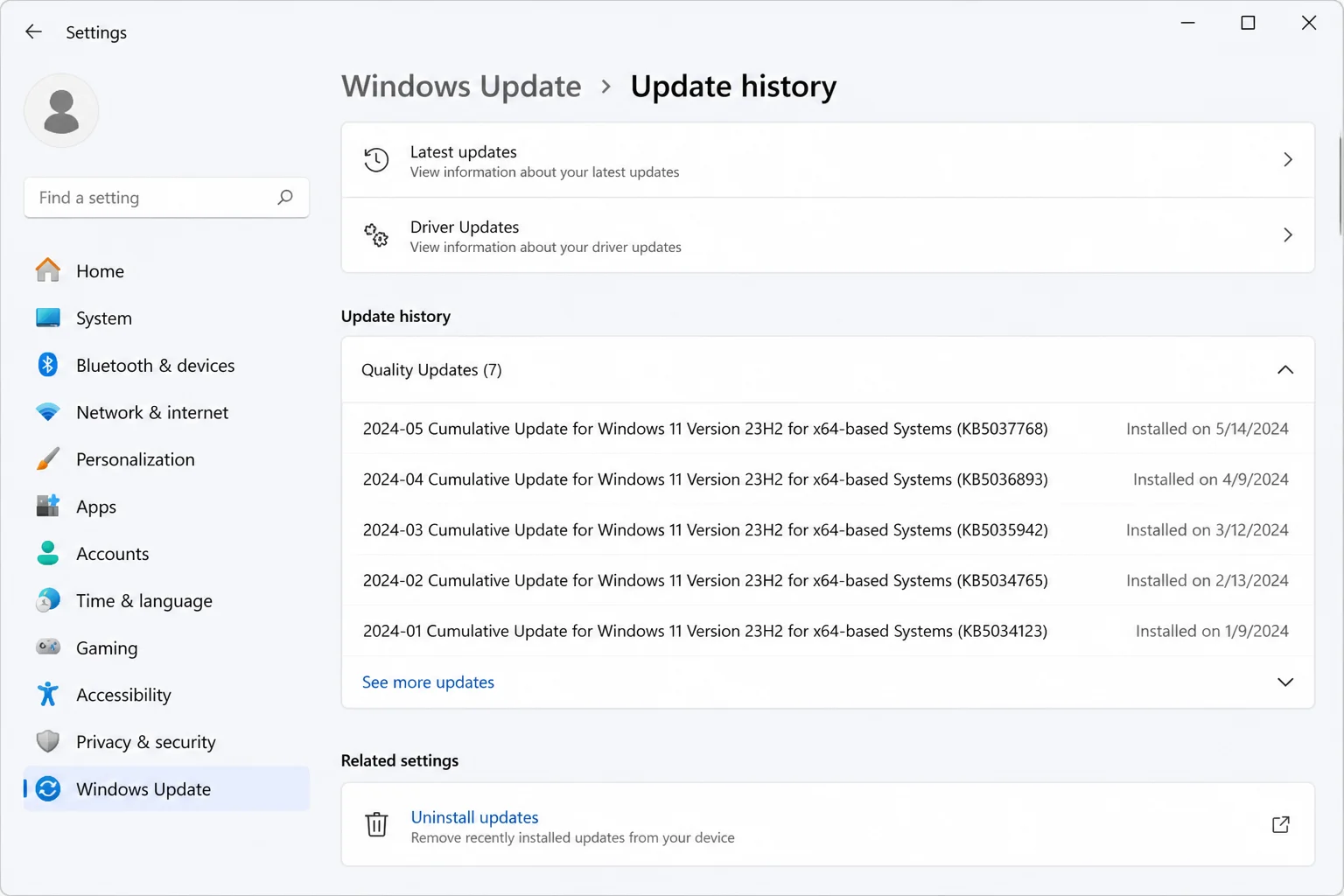Click the external link icon for Uninstall updates
The height and width of the screenshot is (896, 1344).
[x=1281, y=824]
